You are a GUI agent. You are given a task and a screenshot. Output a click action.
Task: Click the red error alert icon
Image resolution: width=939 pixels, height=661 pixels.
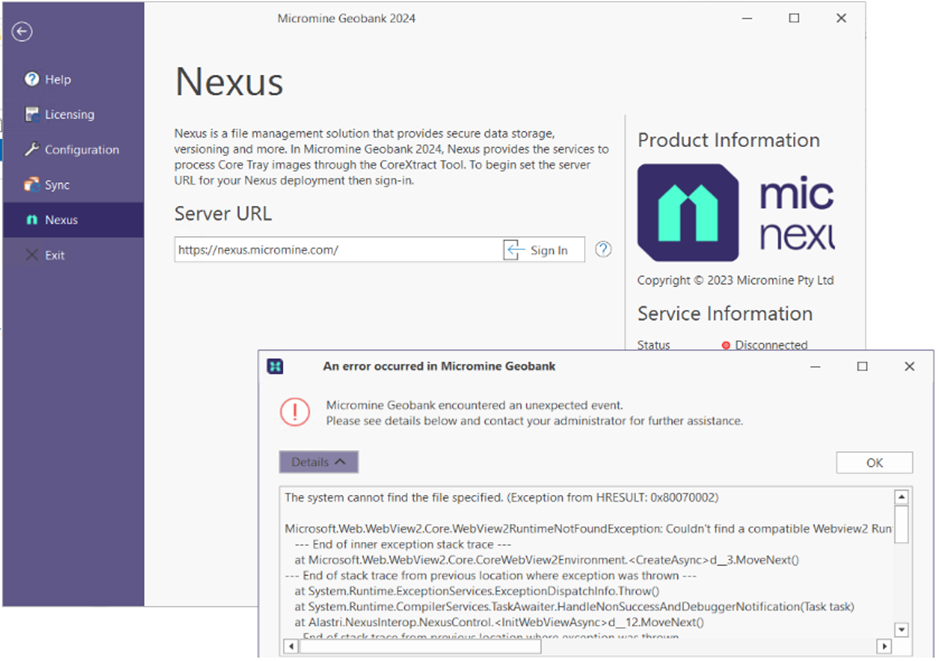295,412
